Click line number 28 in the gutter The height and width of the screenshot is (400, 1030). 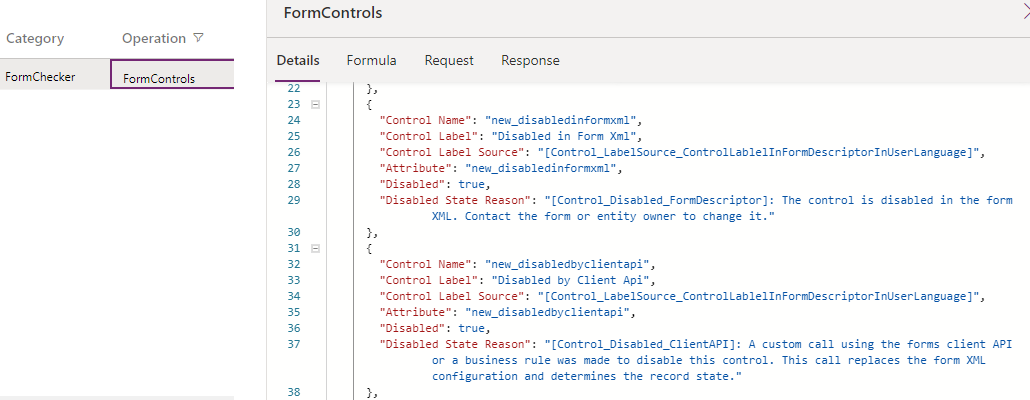point(293,184)
